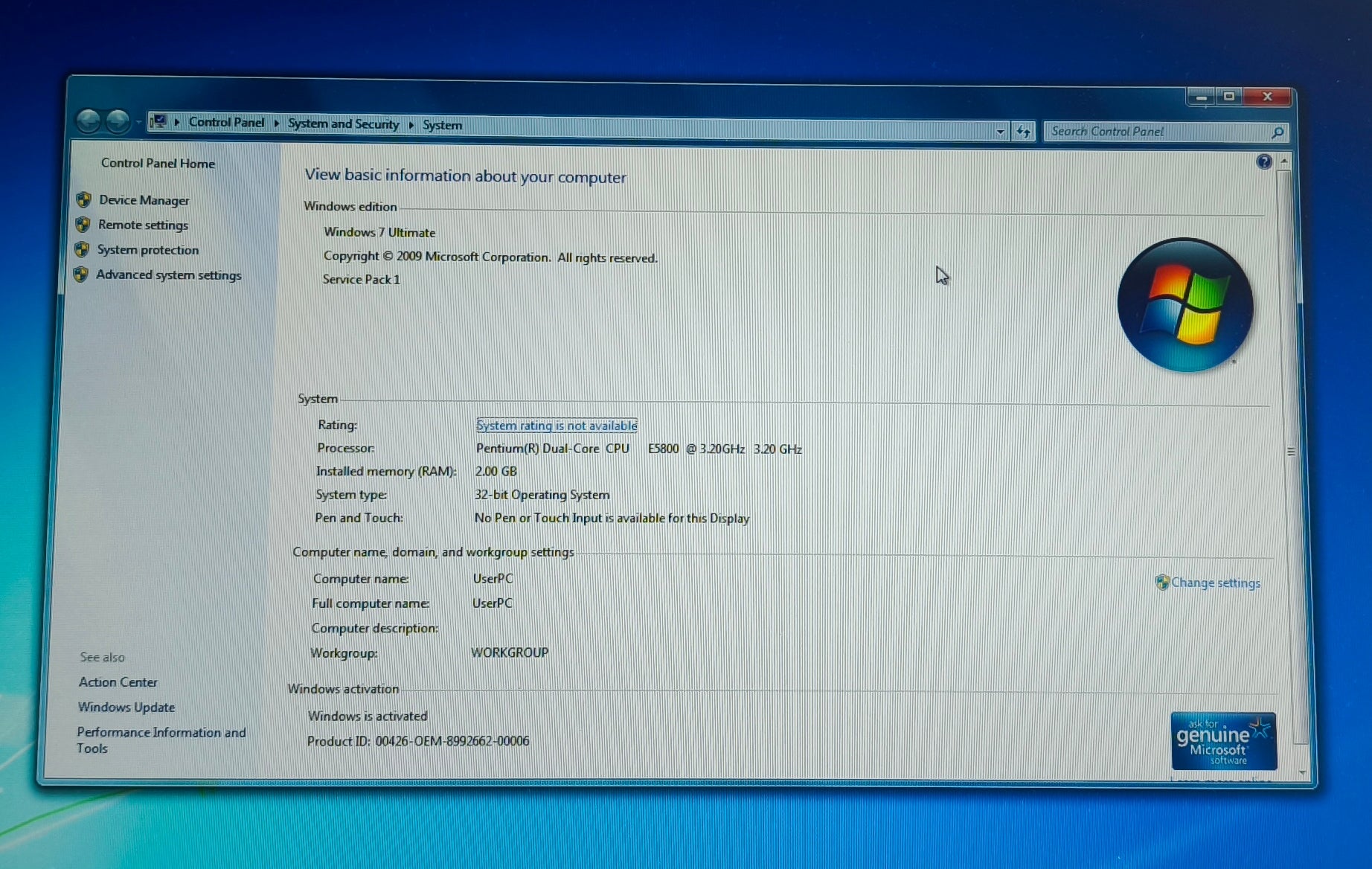
Task: Select Full computer name value UserPC
Action: tap(492, 603)
